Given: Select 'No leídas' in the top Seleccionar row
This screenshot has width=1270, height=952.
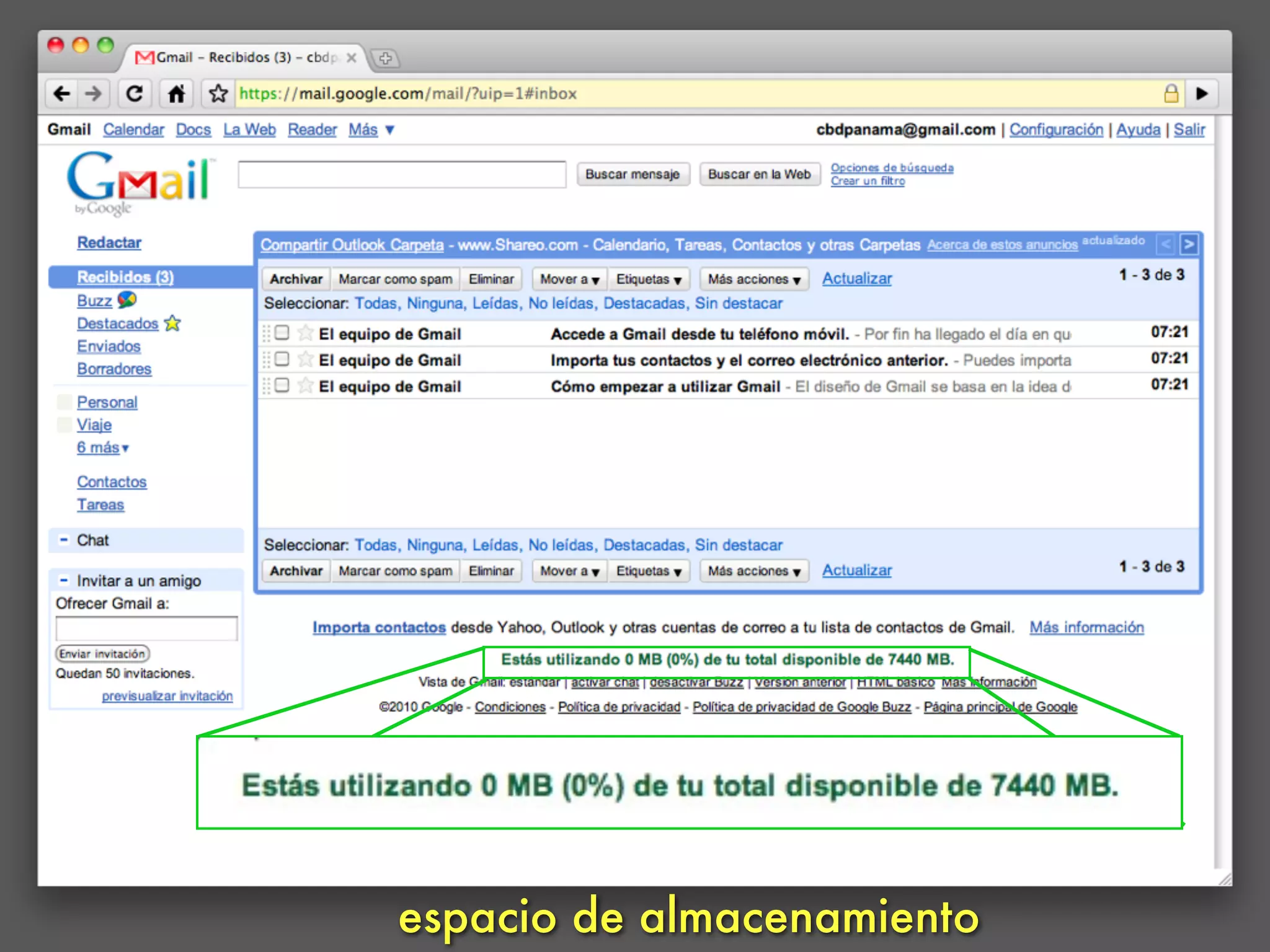Looking at the screenshot, I should tap(562, 304).
